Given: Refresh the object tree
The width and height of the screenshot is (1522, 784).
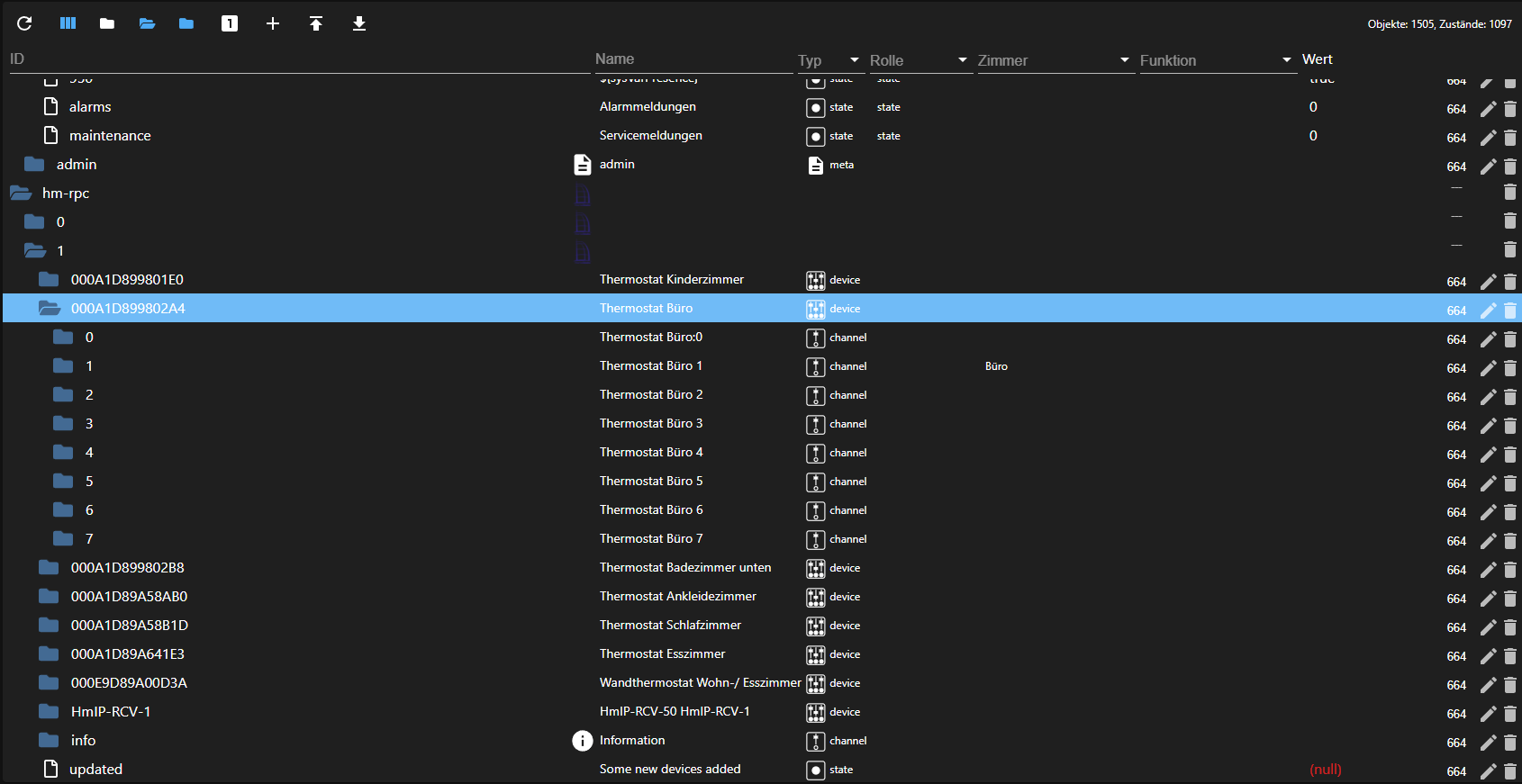Looking at the screenshot, I should click(24, 23).
